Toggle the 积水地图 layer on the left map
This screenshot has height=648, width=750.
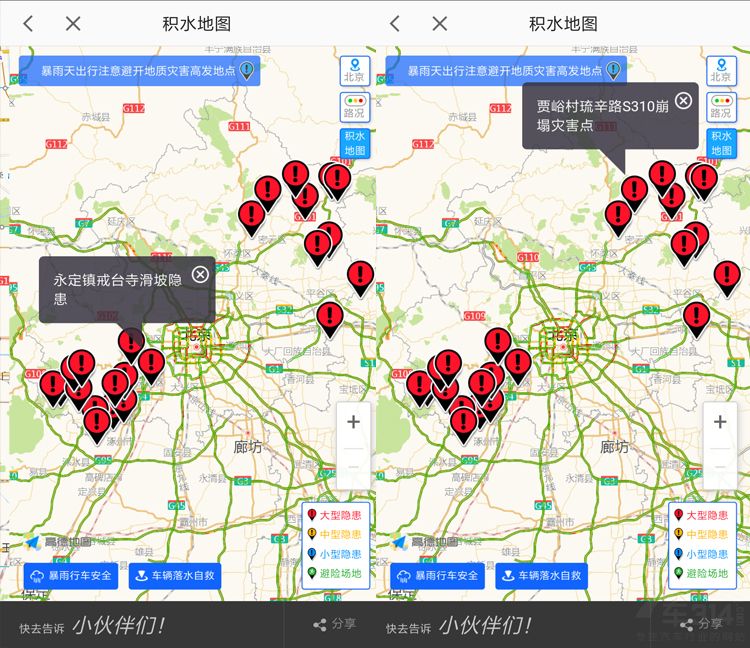click(x=354, y=143)
